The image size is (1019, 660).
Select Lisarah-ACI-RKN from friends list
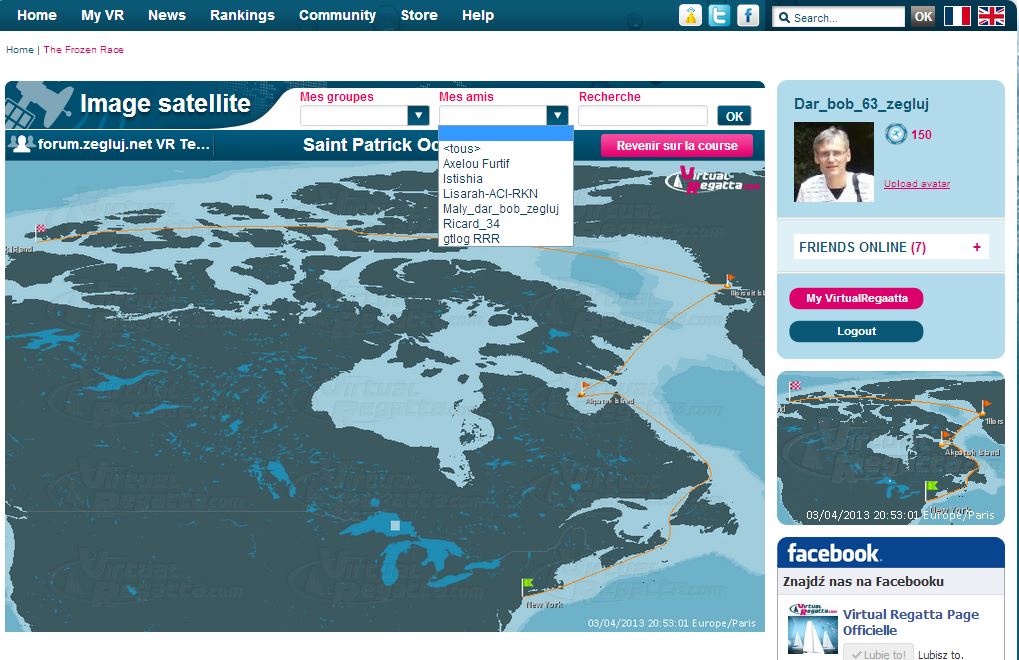tap(490, 194)
